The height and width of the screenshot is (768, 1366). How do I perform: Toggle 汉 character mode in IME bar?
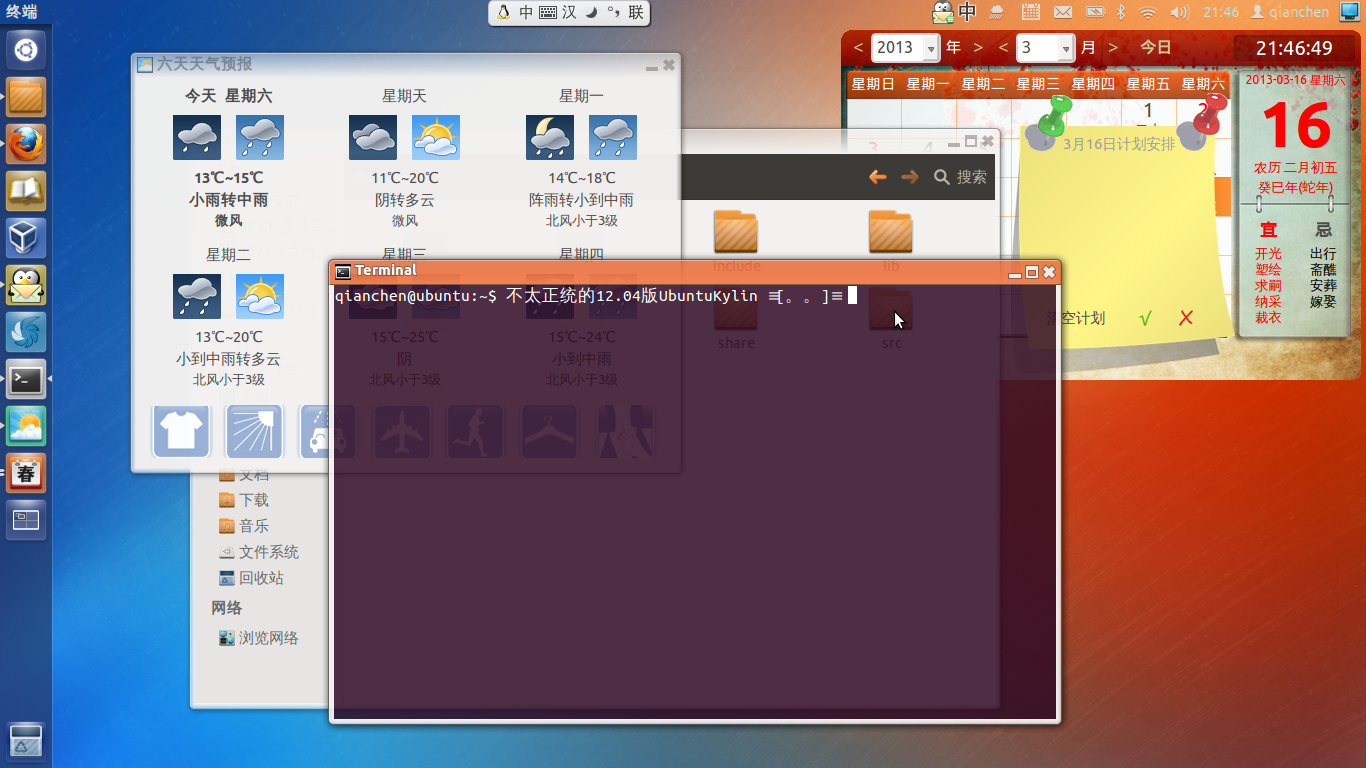[x=569, y=13]
